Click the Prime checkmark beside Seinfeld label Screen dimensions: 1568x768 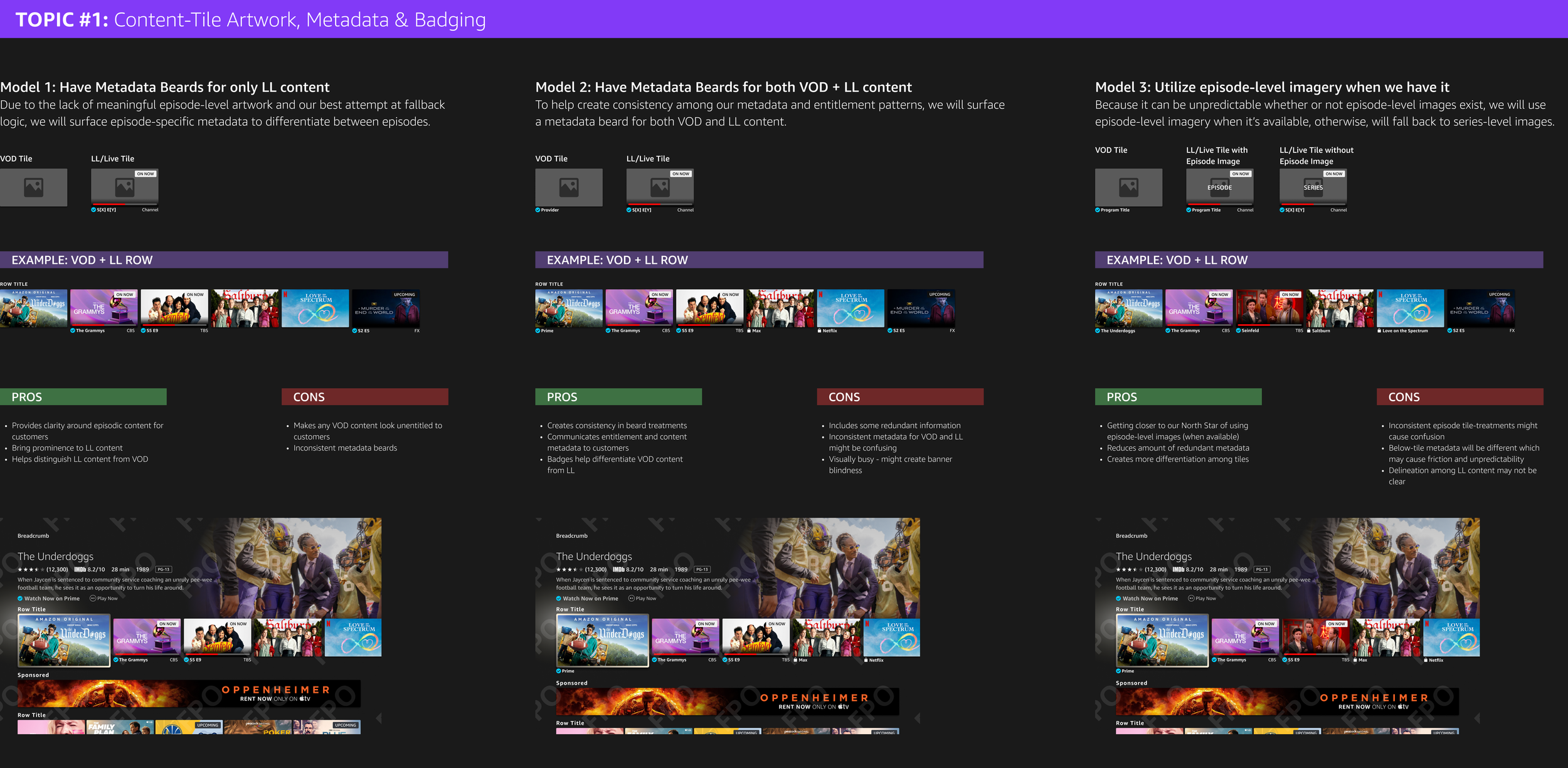(1238, 330)
